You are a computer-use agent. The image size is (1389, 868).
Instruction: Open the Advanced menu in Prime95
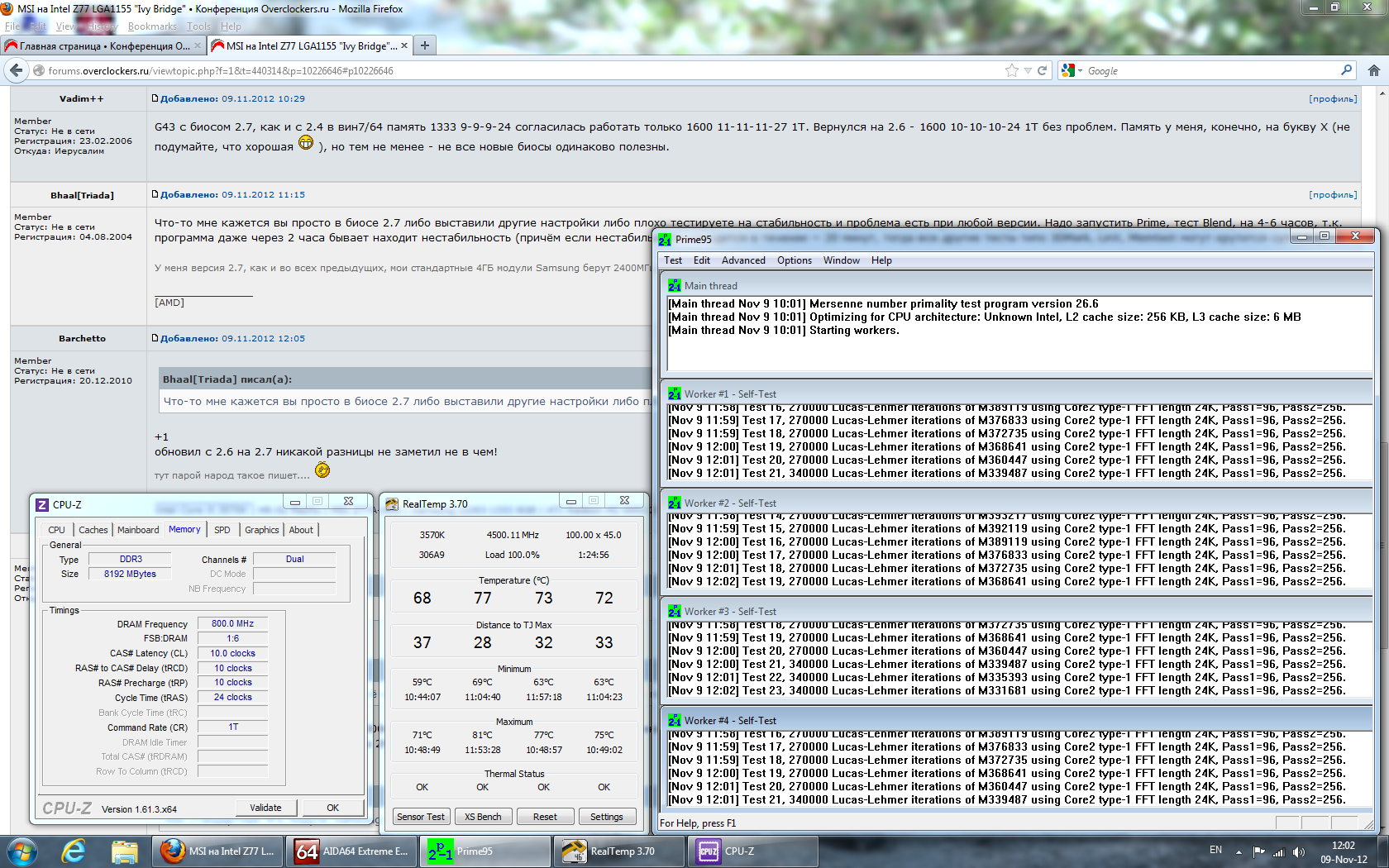click(x=742, y=260)
